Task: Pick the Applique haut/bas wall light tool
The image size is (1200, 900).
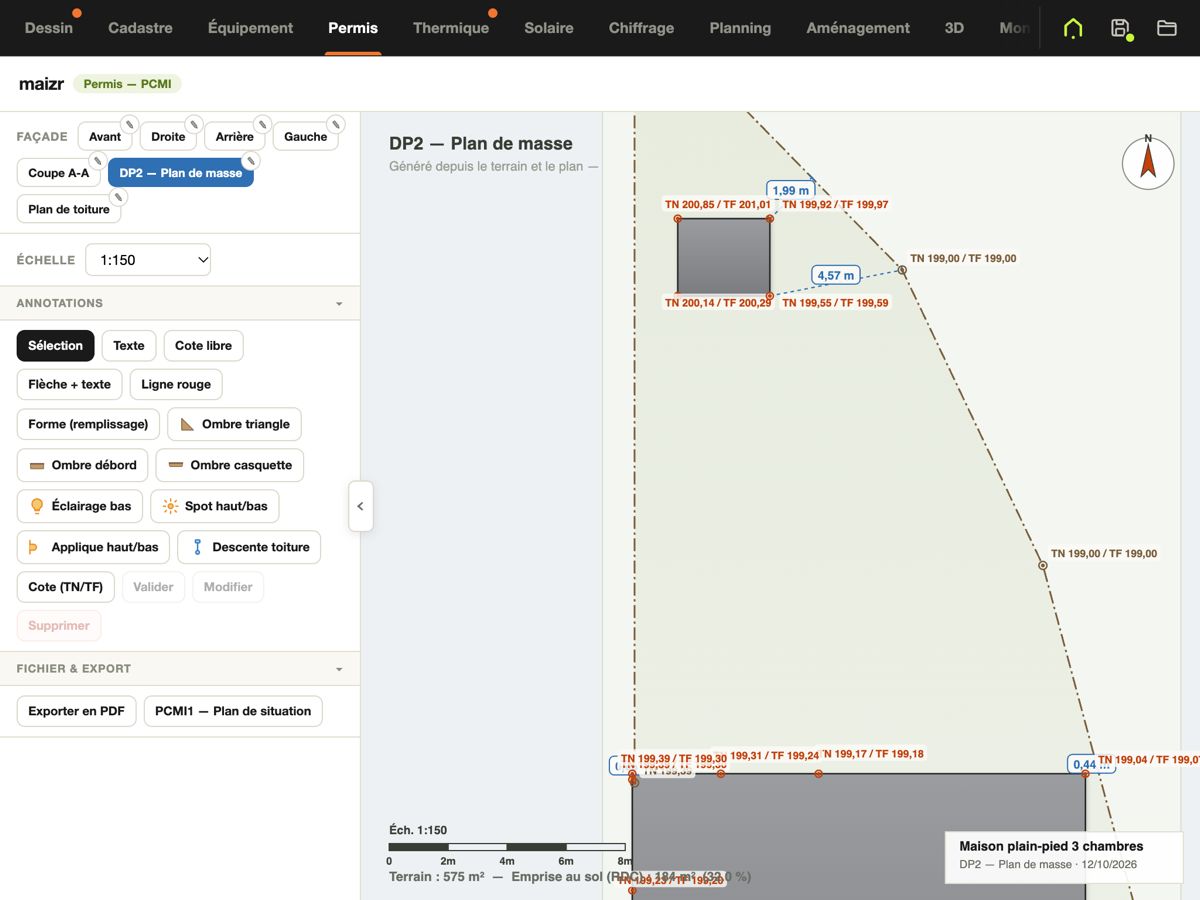Action: click(93, 547)
